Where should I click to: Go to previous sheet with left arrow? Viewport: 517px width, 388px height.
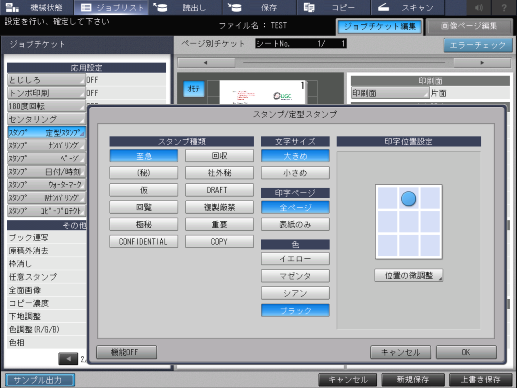tap(206, 63)
